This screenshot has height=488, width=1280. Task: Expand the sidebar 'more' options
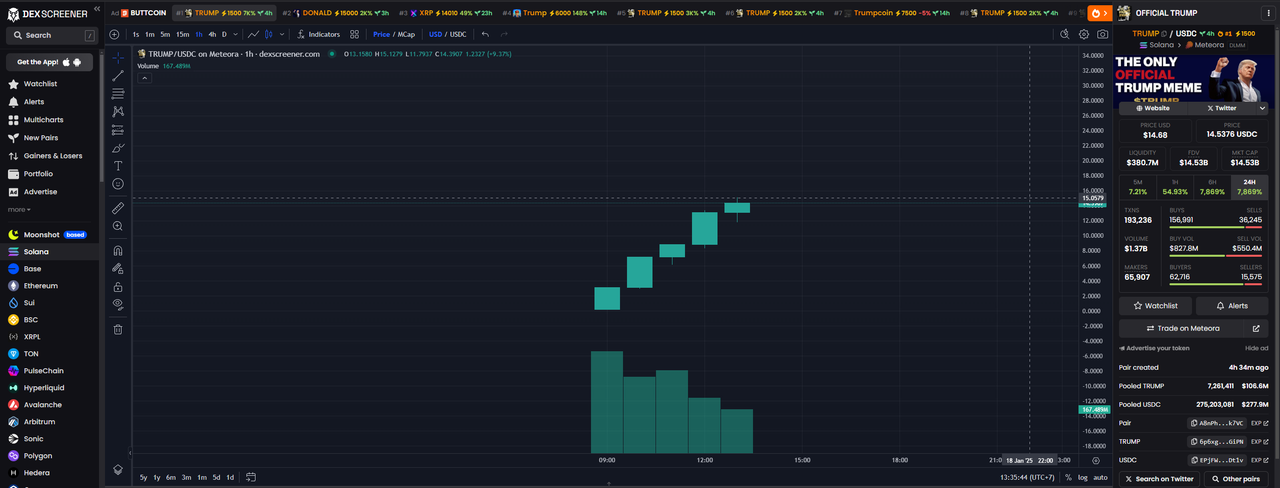tap(17, 210)
